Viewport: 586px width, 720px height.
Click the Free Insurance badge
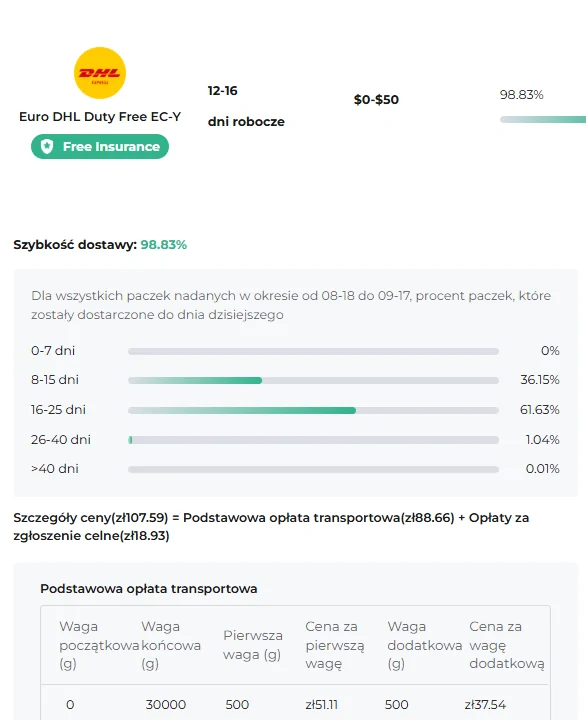(100, 146)
